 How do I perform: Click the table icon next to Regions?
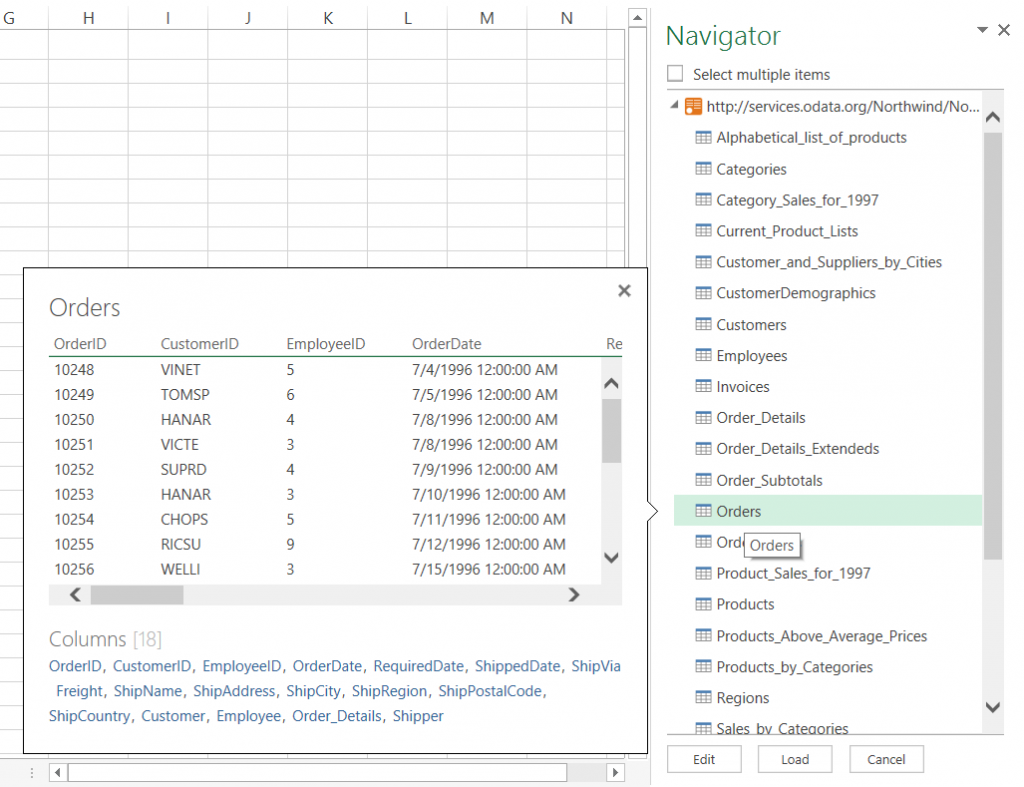(703, 698)
